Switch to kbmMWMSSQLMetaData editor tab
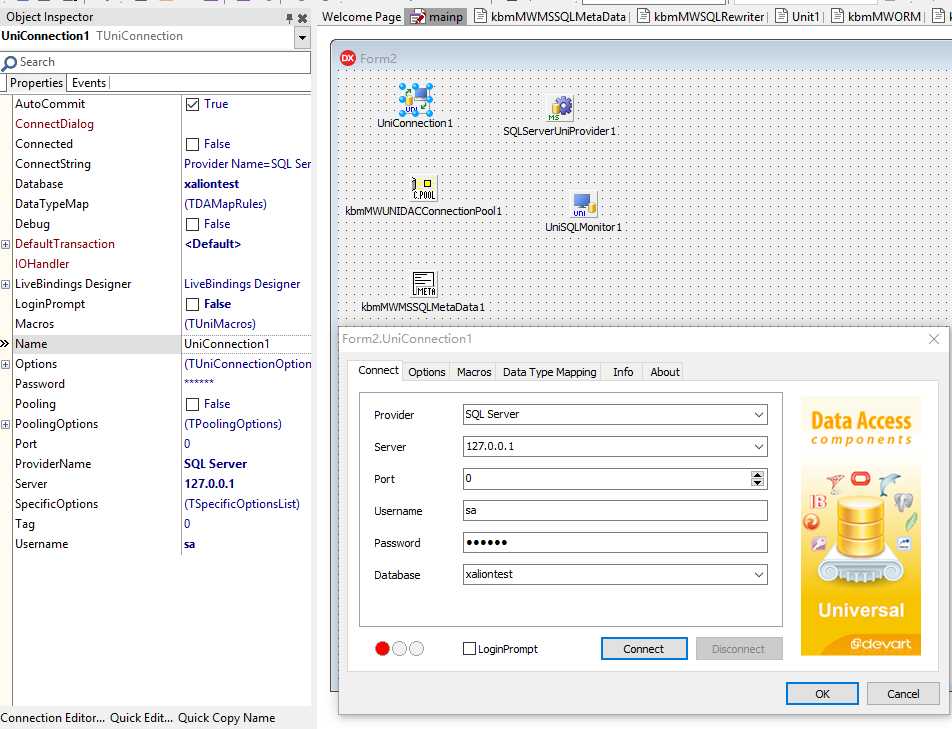 pos(551,17)
